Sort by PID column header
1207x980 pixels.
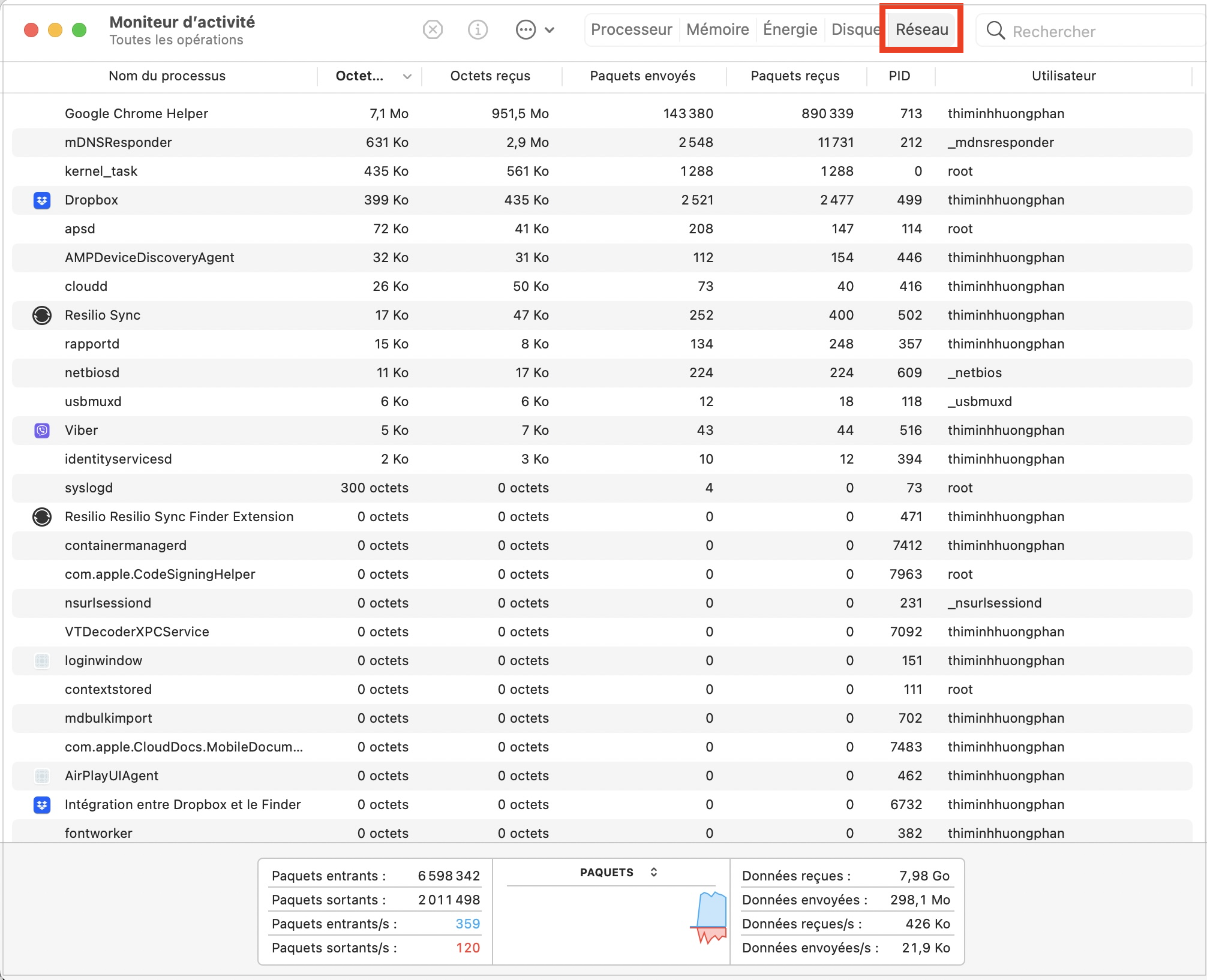899,76
